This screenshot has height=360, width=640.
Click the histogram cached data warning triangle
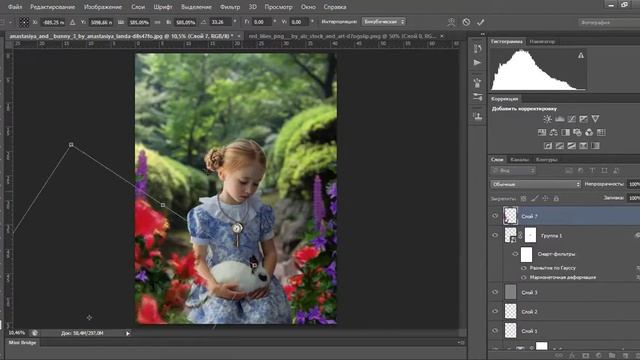(581, 56)
